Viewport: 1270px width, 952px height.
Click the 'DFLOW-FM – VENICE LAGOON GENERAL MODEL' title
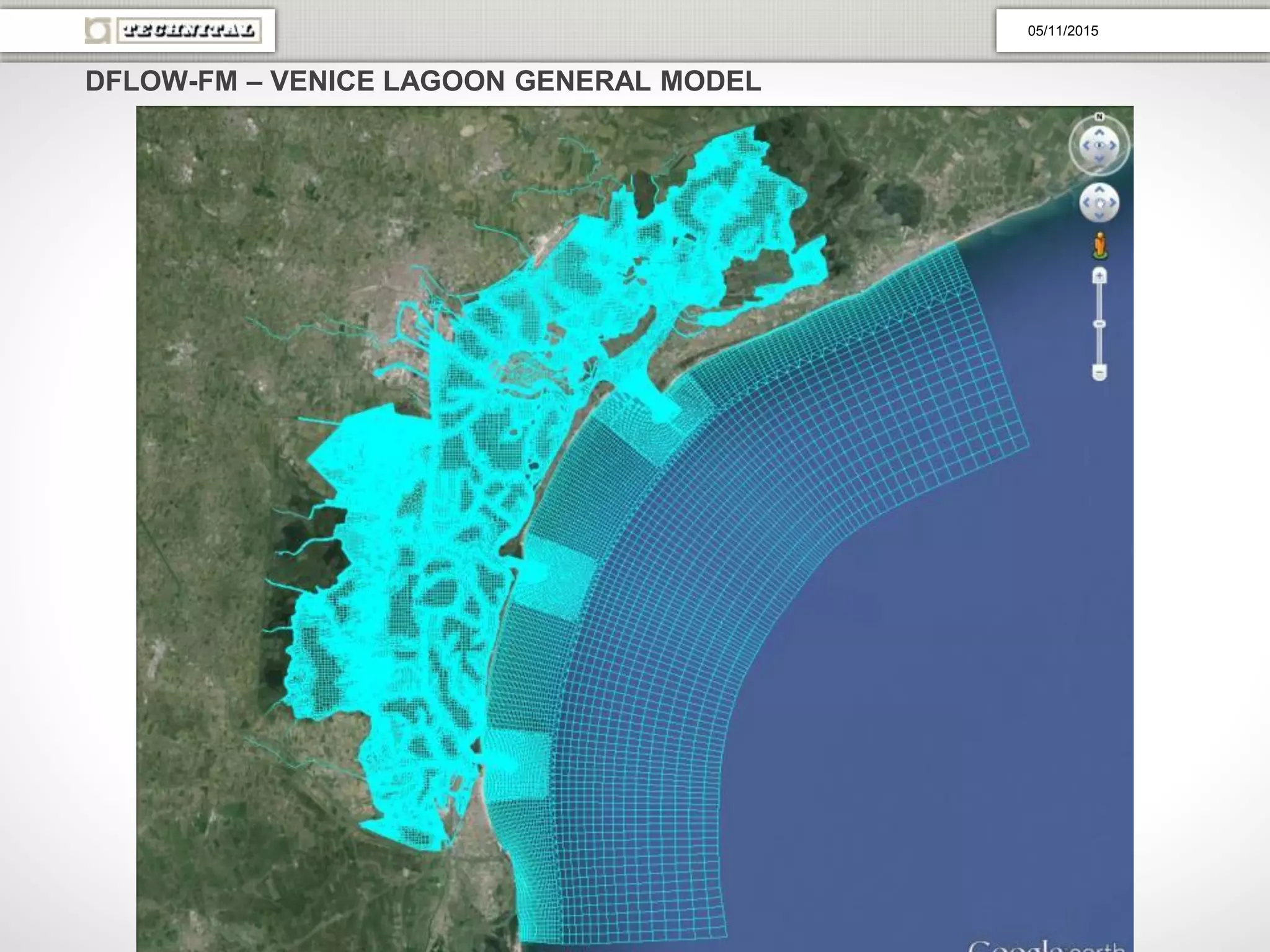click(x=423, y=81)
